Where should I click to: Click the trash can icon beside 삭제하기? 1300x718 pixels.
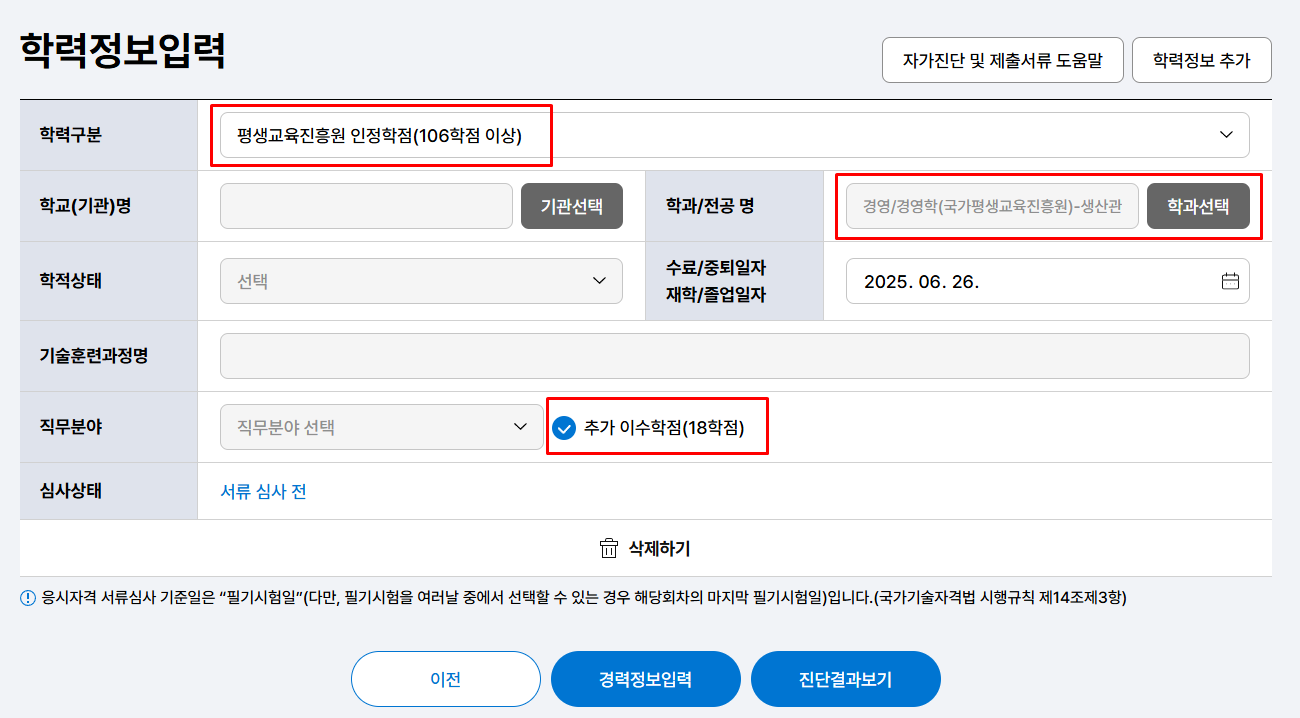click(x=608, y=548)
